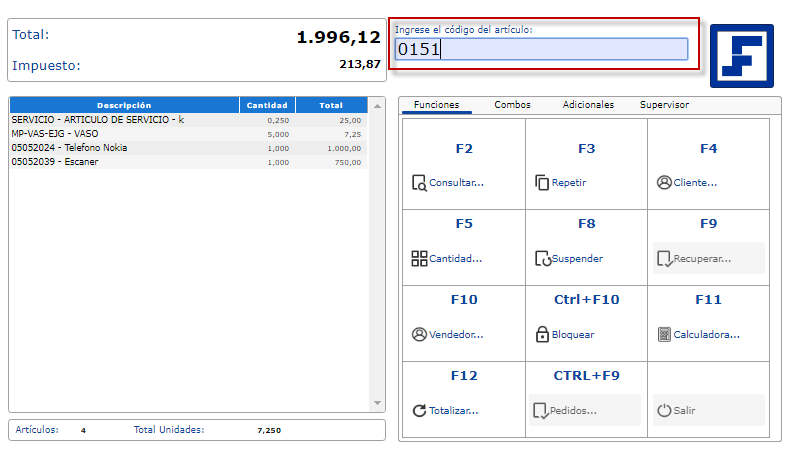Click the Consultar magnifier document icon
The height and width of the screenshot is (473, 806).
(x=419, y=183)
